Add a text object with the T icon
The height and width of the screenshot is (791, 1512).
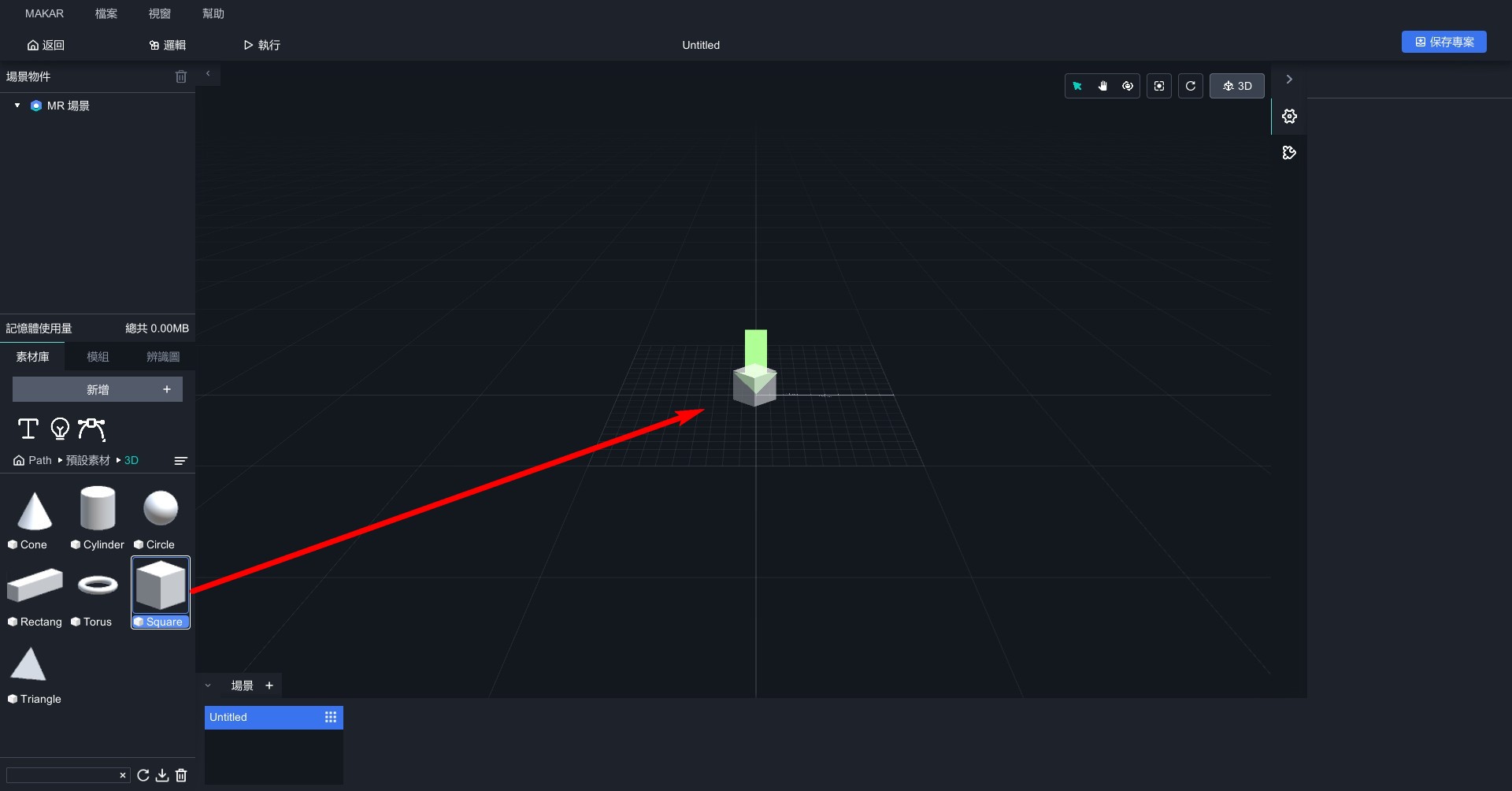click(28, 429)
